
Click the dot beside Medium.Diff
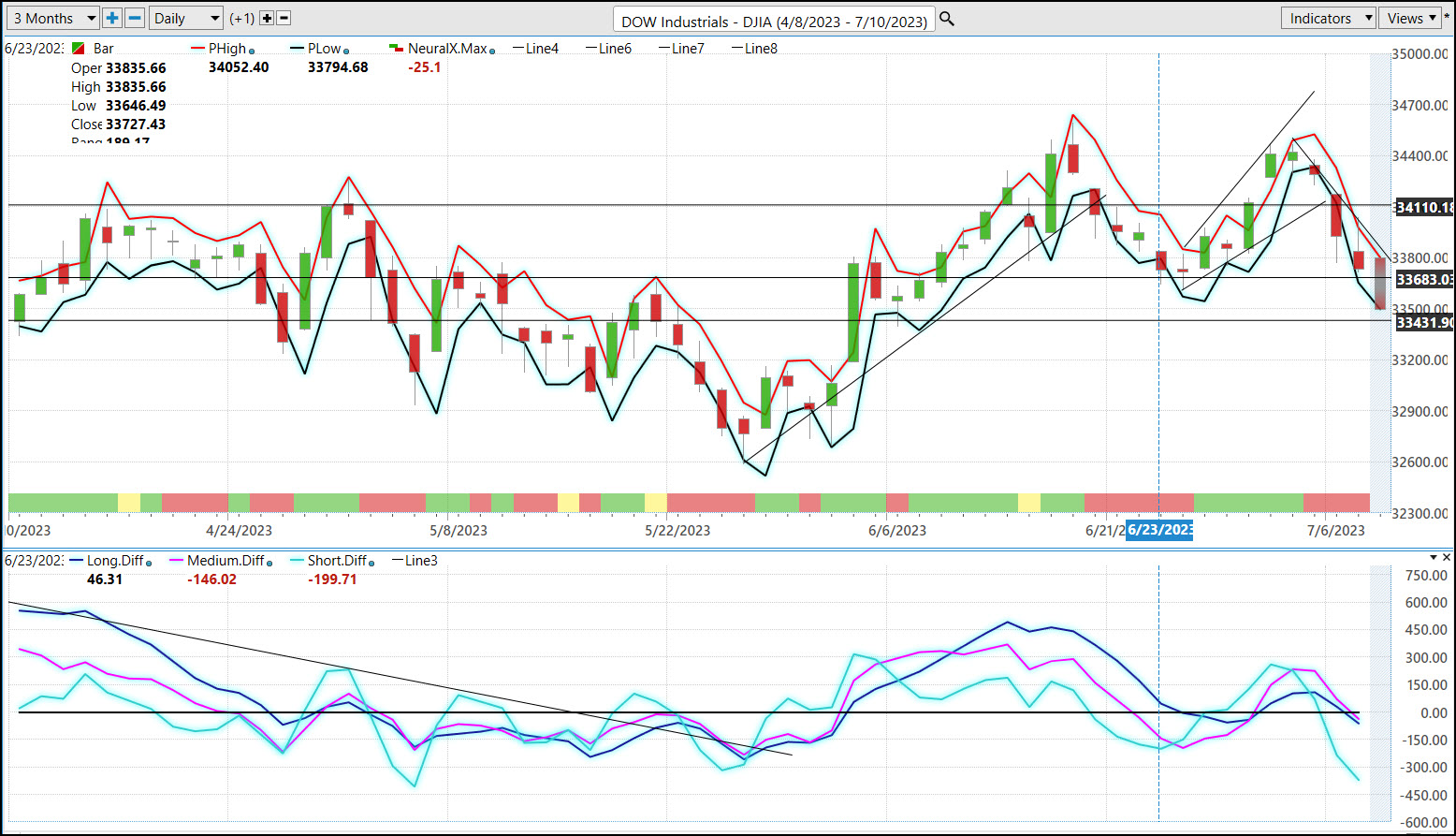269,563
